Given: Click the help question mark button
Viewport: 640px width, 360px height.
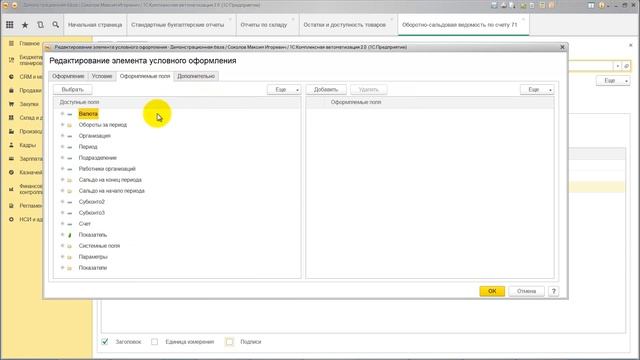Looking at the screenshot, I should pos(553,291).
